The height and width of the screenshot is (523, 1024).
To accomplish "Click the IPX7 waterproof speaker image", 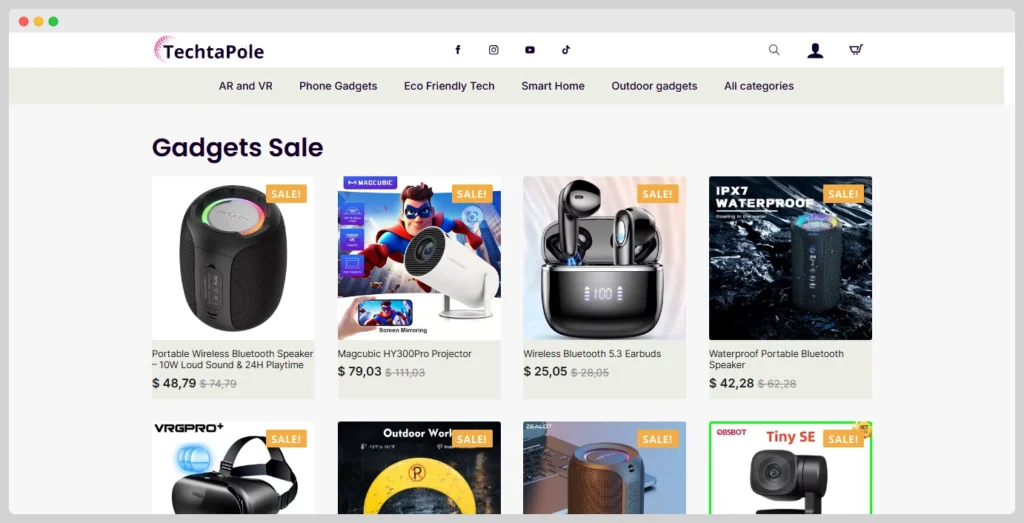I will click(x=790, y=258).
